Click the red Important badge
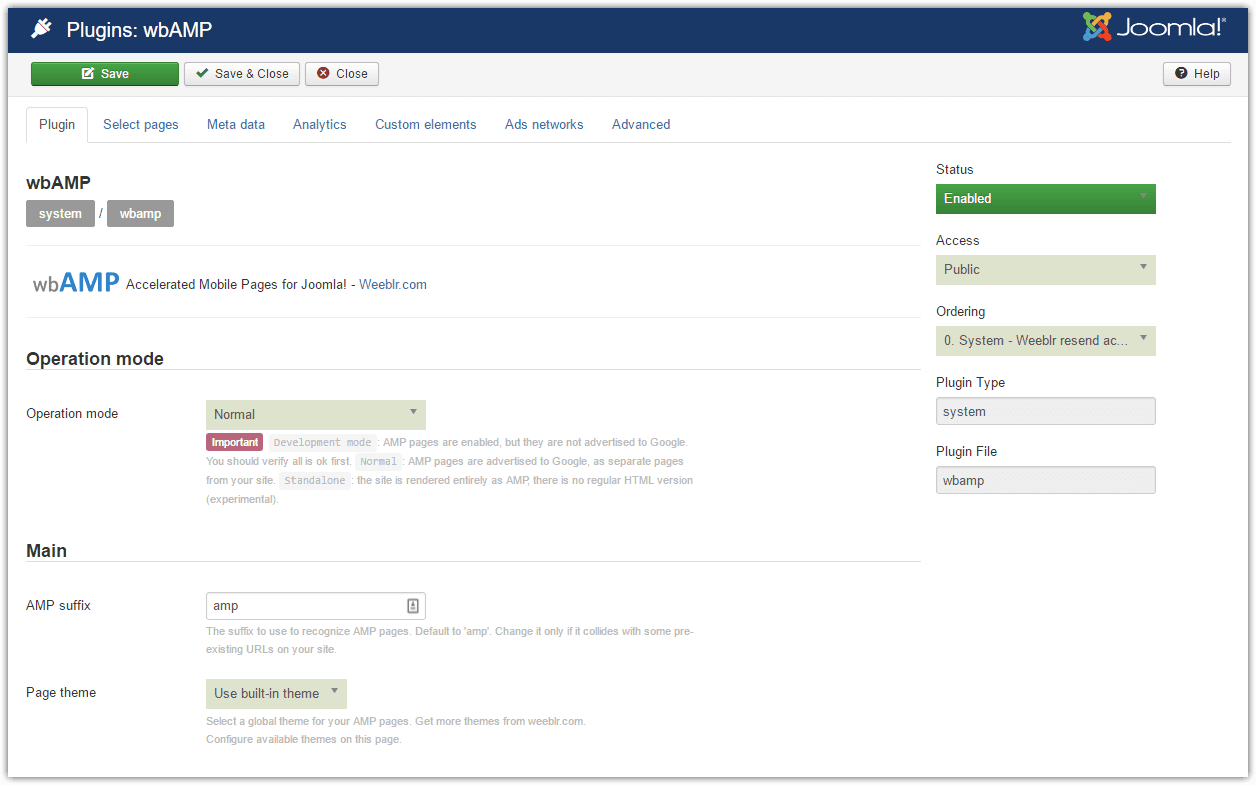1256x785 pixels. pos(235,442)
